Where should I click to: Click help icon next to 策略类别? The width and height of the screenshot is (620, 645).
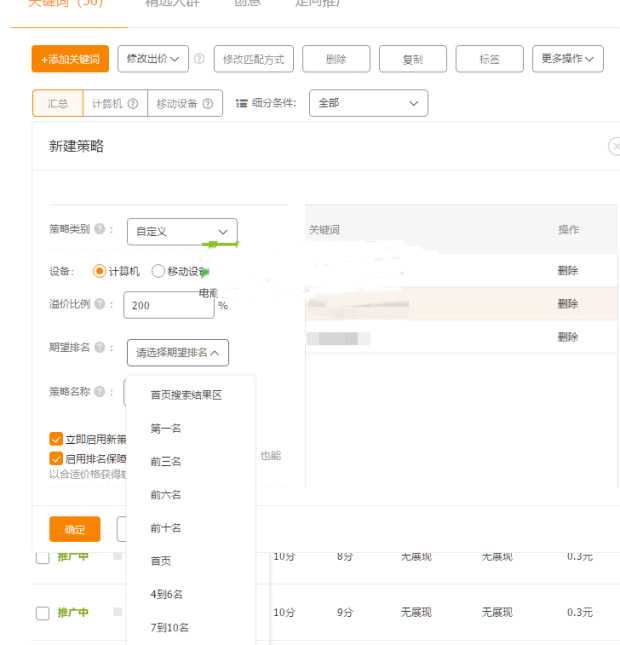pyautogui.click(x=100, y=230)
